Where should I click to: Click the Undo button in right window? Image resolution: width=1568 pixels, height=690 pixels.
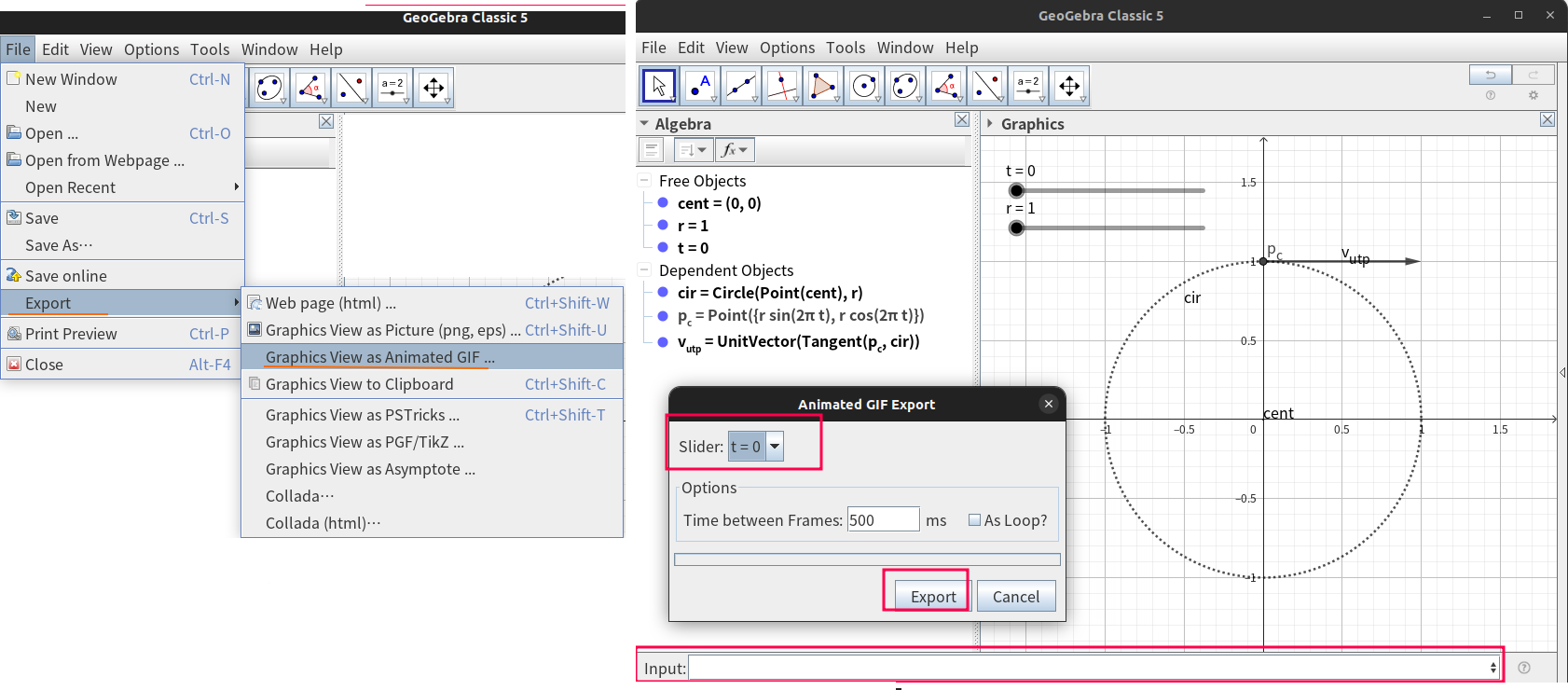(1491, 75)
